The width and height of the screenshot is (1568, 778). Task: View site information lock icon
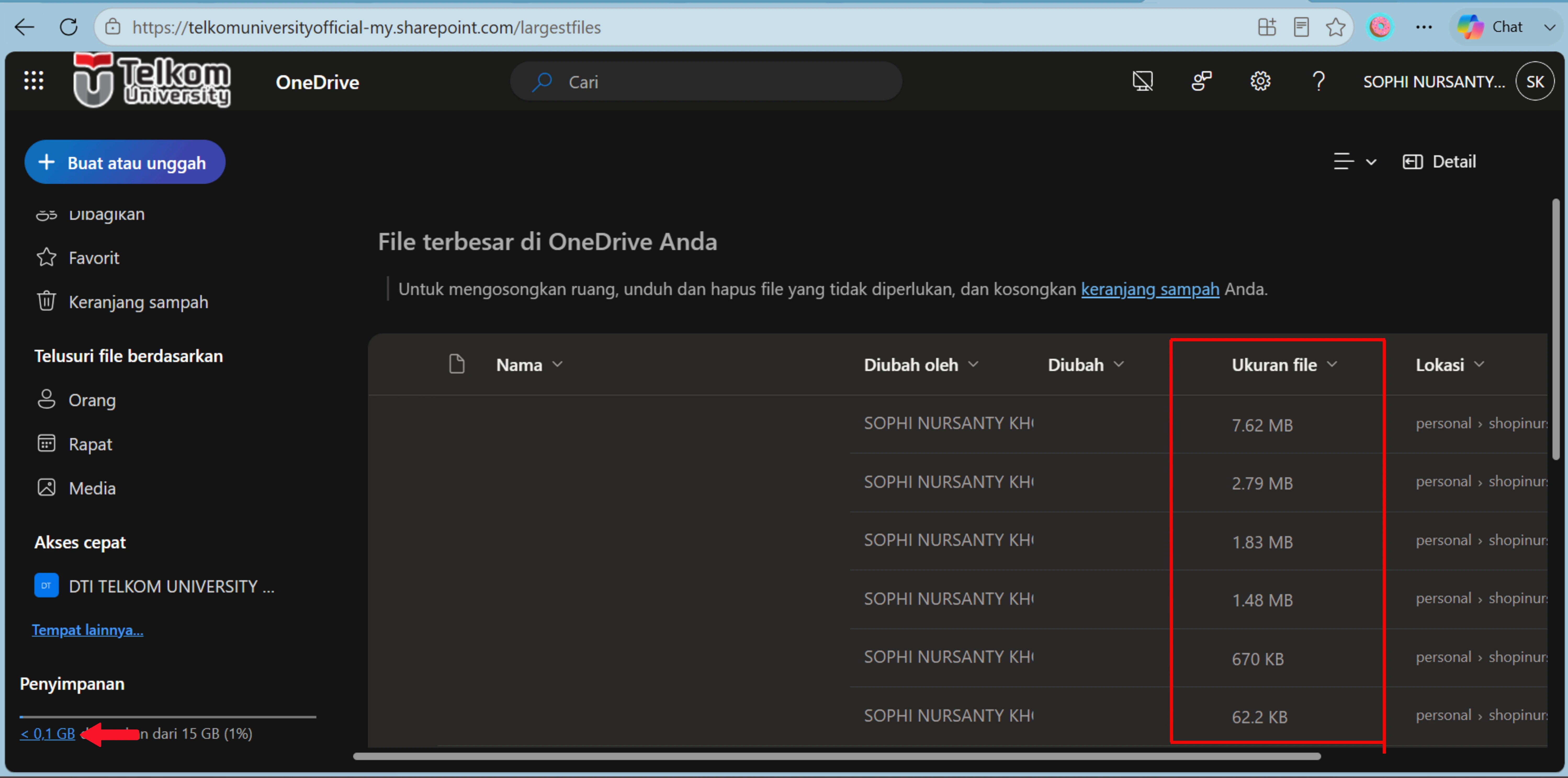click(112, 27)
